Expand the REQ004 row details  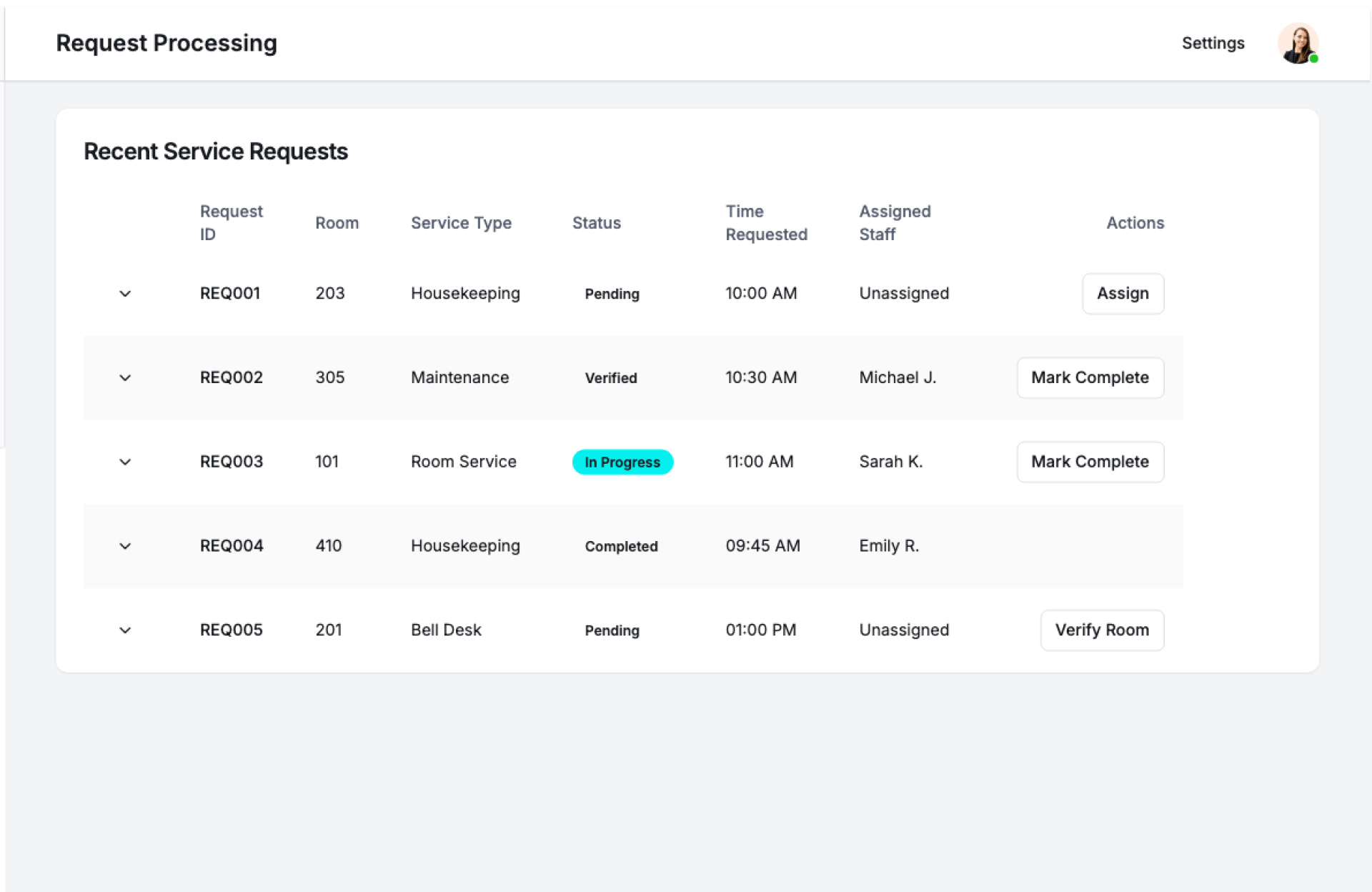(125, 547)
